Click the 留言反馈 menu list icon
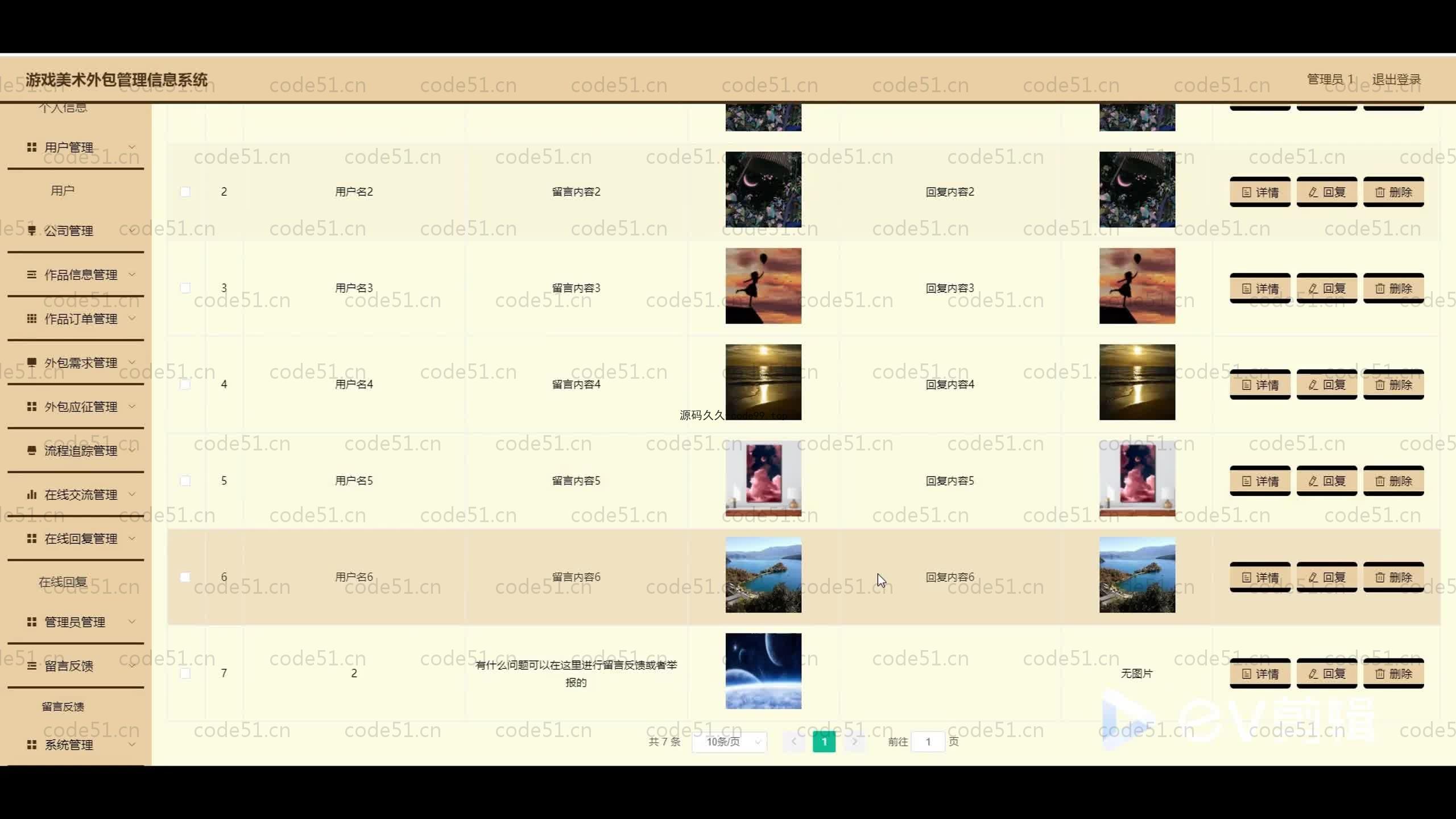Viewport: 1456px width, 819px height. pos(32,665)
